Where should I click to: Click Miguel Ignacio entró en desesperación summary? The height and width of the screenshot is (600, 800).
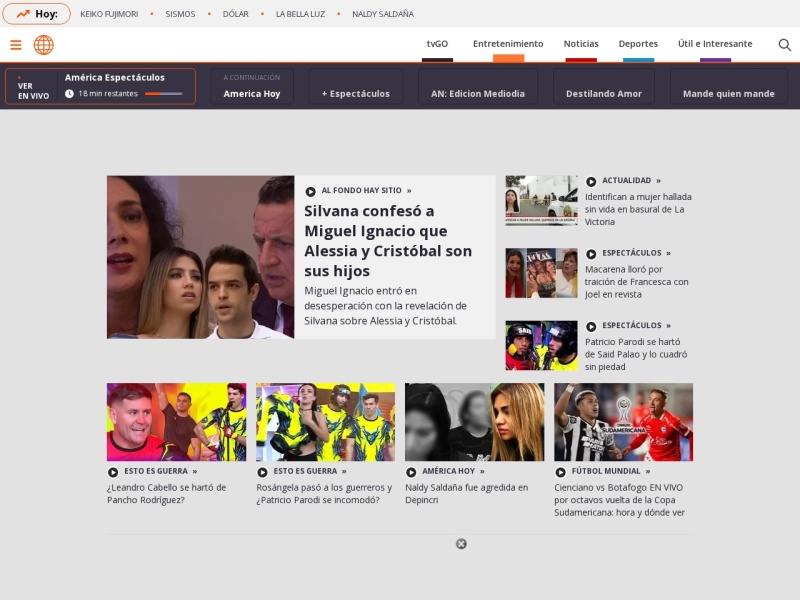pyautogui.click(x=385, y=306)
